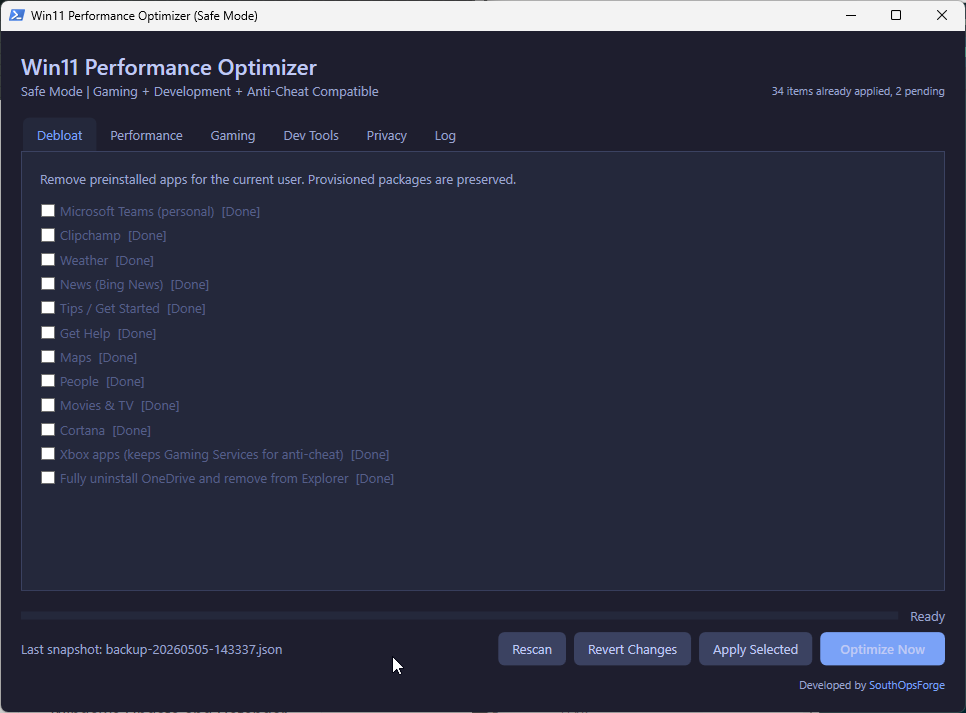Viewport: 966px width, 713px height.
Task: Click the [Done] tag next to Clipchamp
Action: click(147, 235)
